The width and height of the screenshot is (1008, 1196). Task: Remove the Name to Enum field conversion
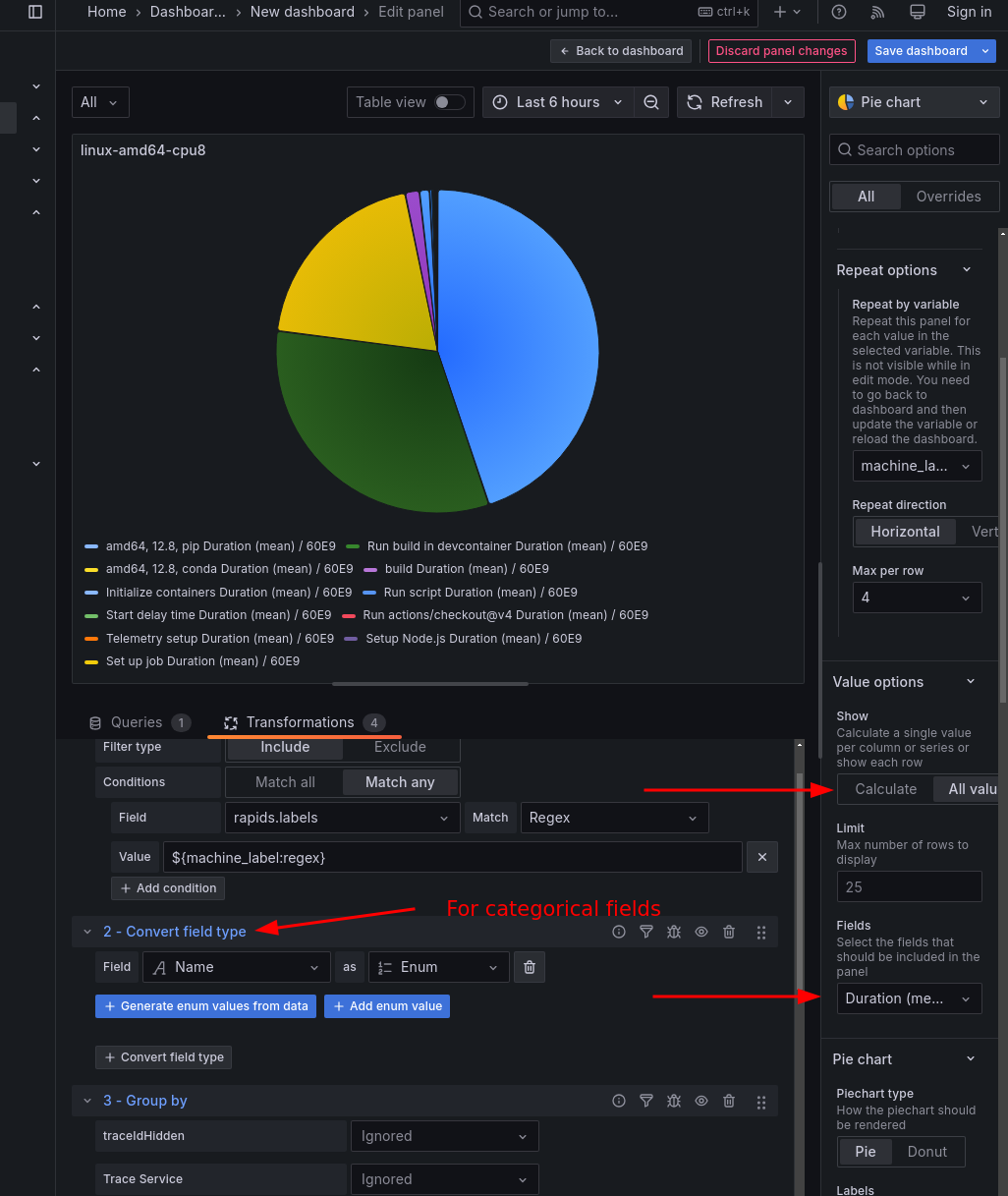click(530, 967)
